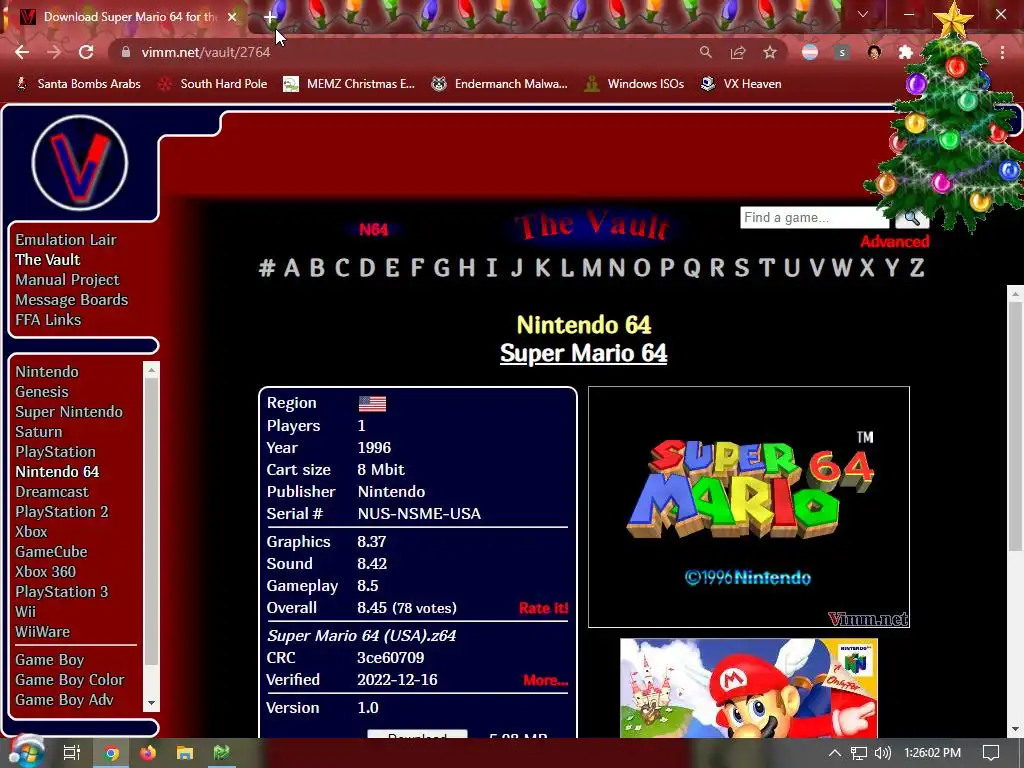This screenshot has height=768, width=1024.
Task: Open the VX Heaven bookmark
Action: pos(741,84)
